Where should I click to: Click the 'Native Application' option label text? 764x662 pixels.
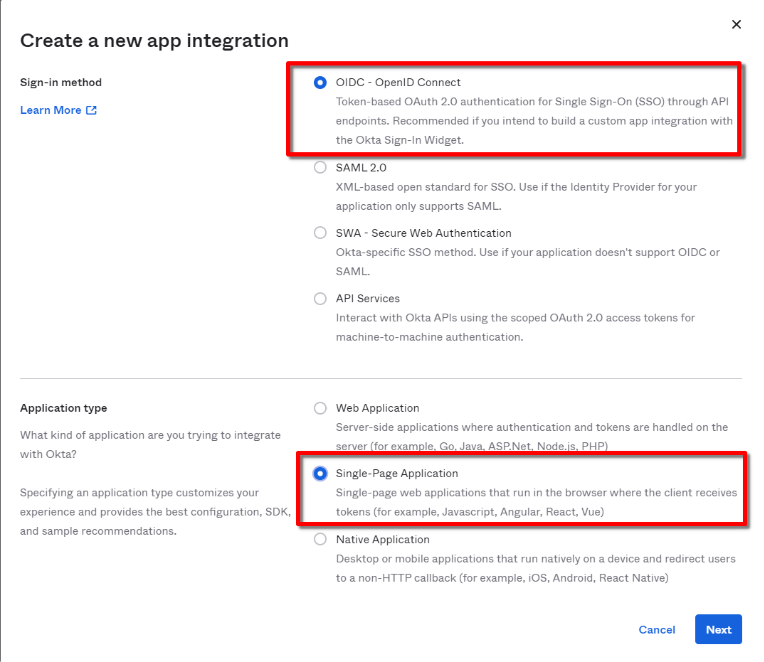[x=383, y=539]
